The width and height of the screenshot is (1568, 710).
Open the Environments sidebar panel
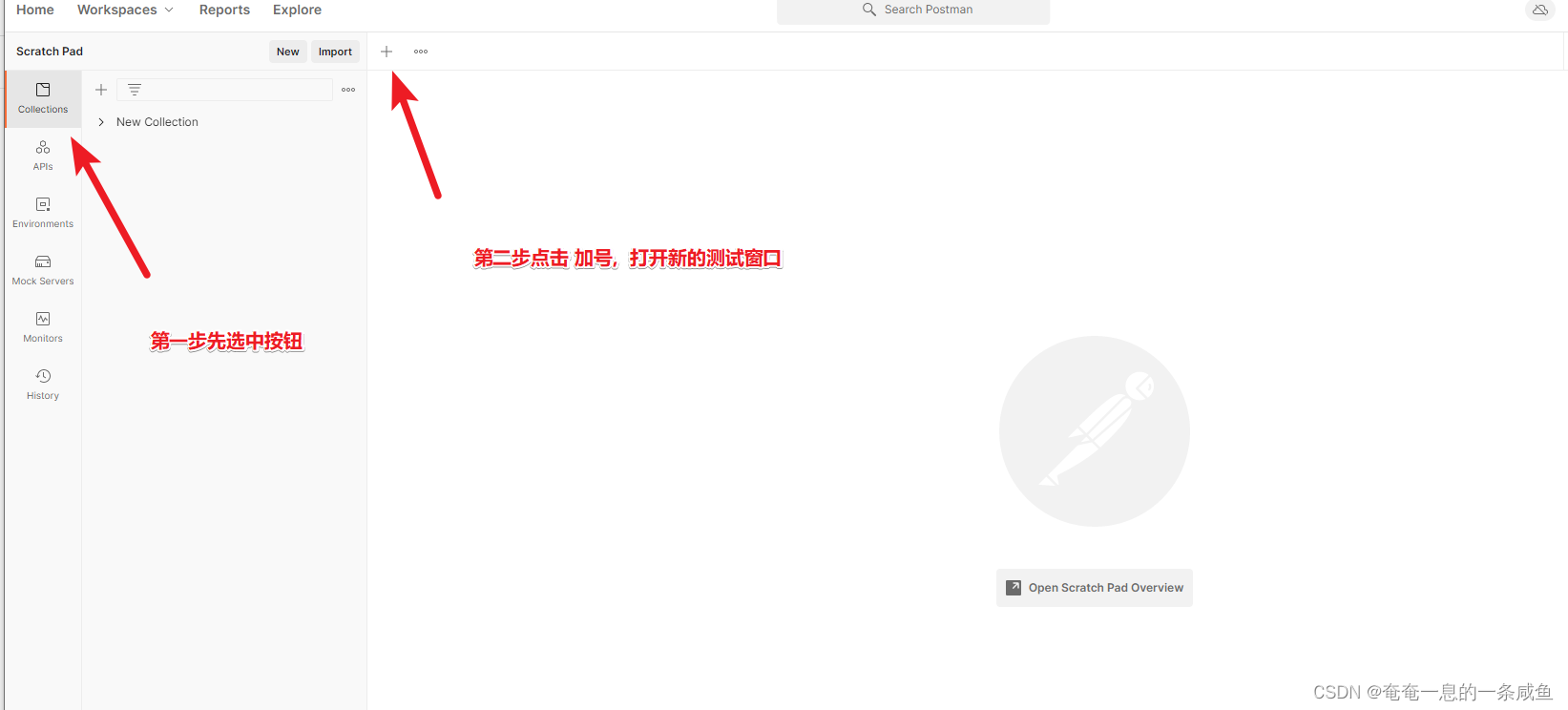(x=43, y=213)
